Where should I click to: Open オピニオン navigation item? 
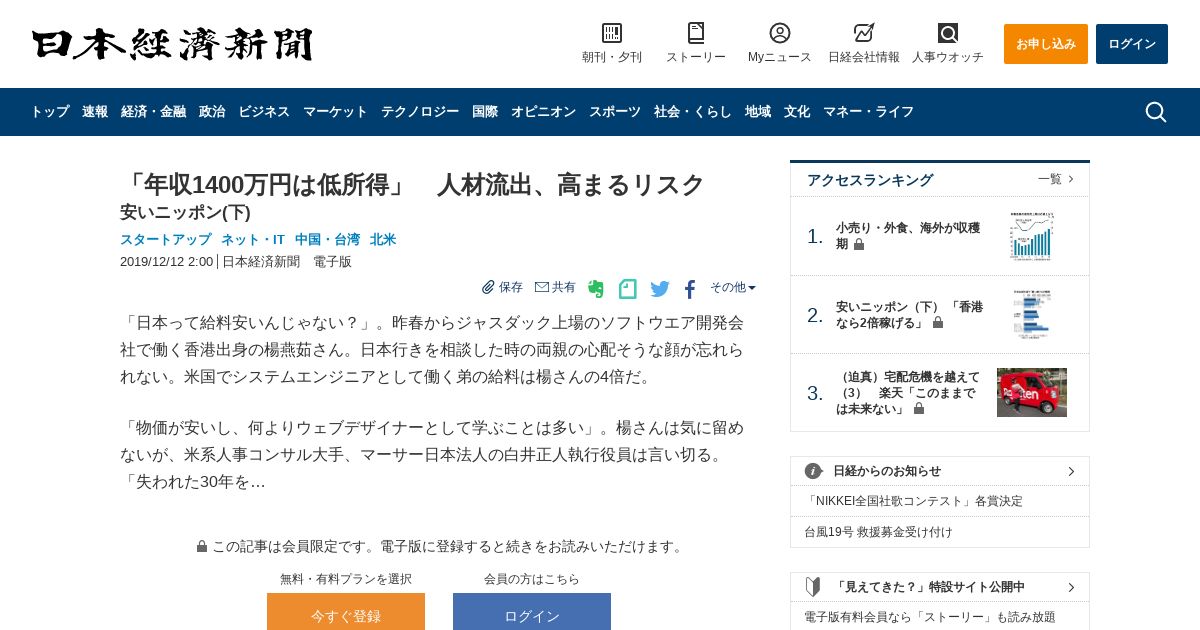pyautogui.click(x=543, y=112)
